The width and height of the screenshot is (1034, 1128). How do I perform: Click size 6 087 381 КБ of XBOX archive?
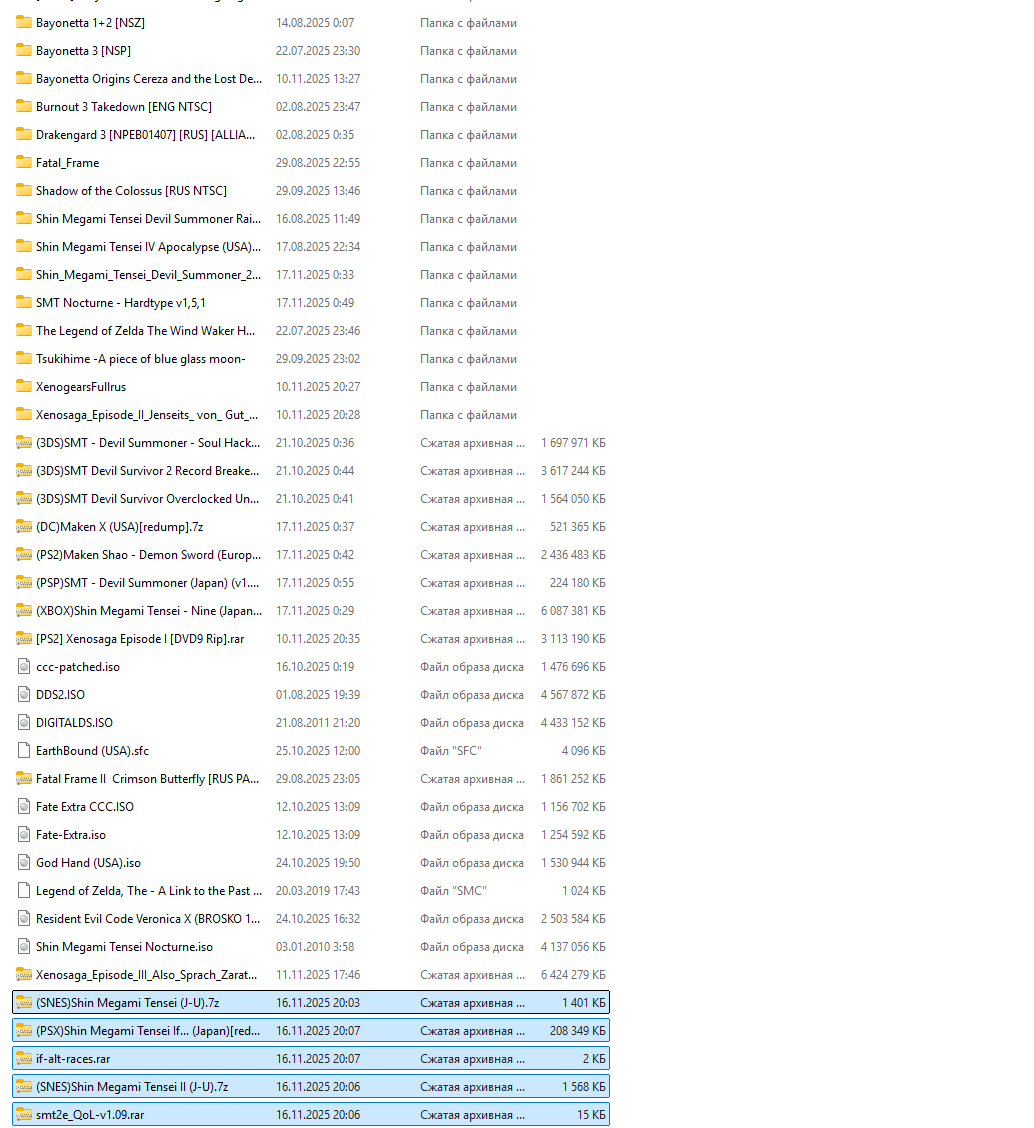point(573,611)
